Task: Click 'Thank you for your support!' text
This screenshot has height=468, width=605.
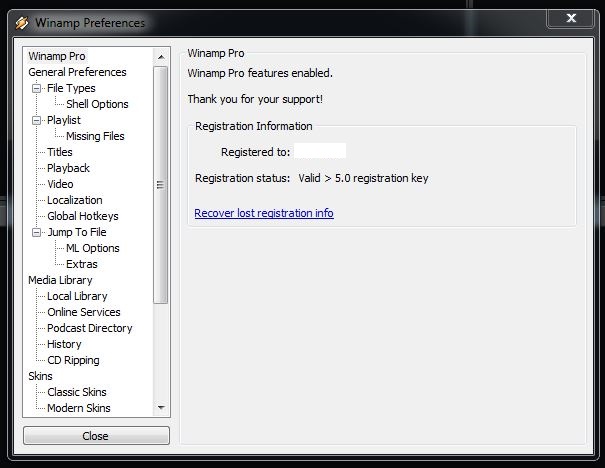Action: 255,99
